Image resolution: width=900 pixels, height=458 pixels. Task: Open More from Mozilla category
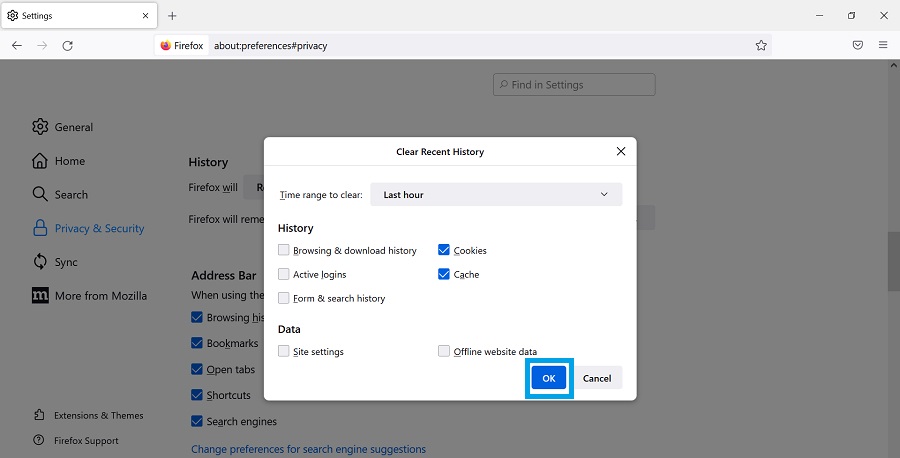point(90,296)
